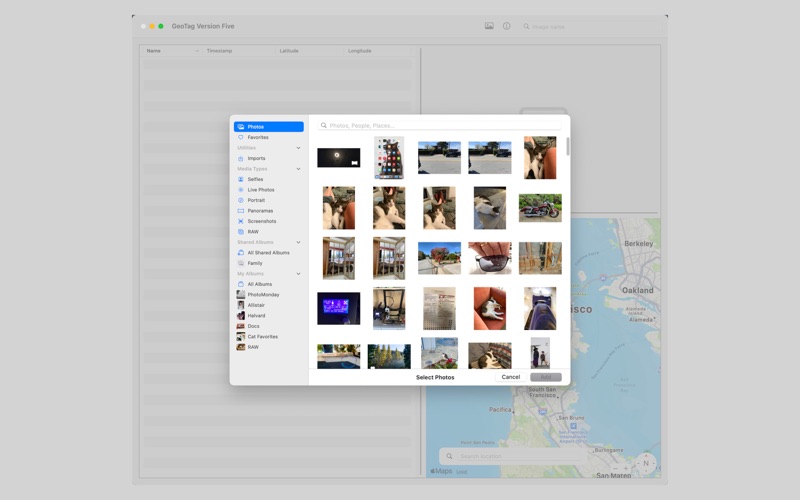Click the All Shared Albums icon
This screenshot has height=500, width=800.
tap(241, 253)
